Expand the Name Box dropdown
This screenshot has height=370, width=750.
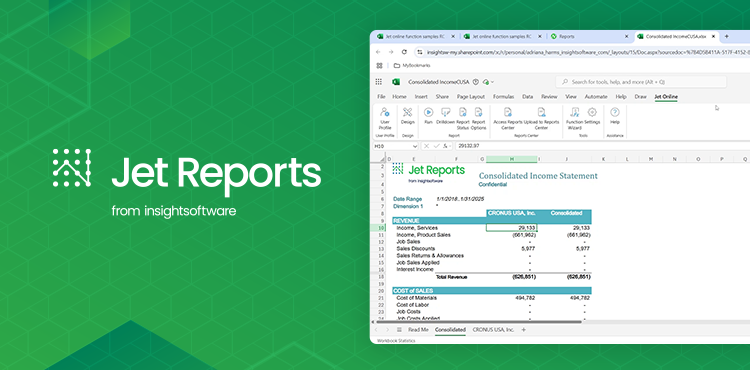click(x=414, y=146)
